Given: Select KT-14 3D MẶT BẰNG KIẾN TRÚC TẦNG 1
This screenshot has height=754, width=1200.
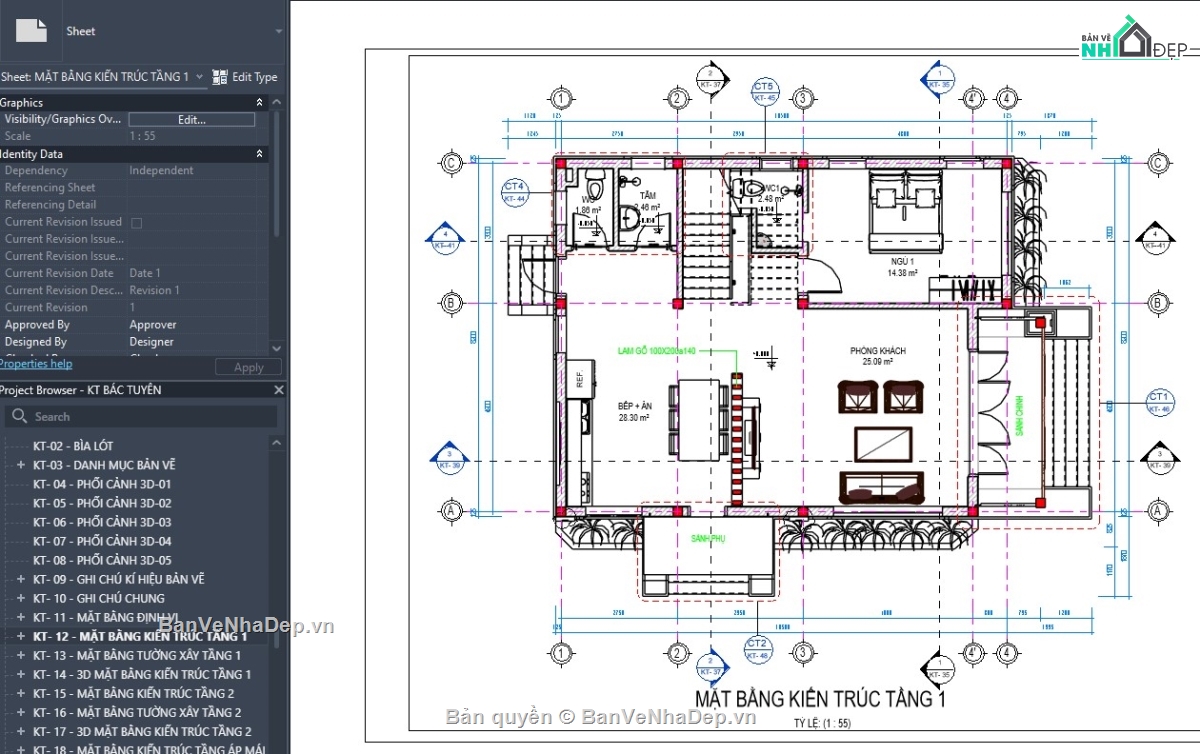Looking at the screenshot, I should coord(142,674).
